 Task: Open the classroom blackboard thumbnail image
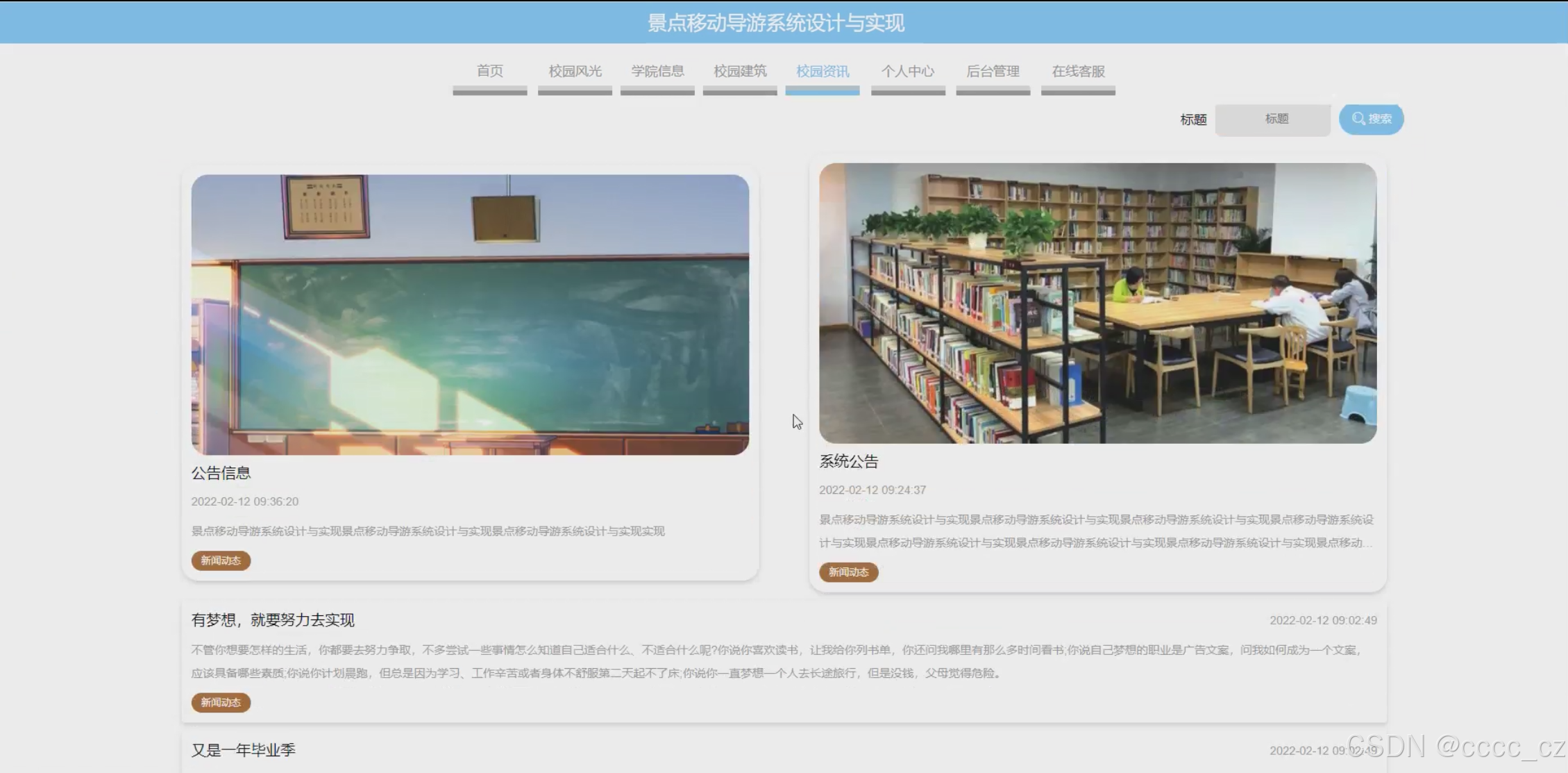point(470,315)
